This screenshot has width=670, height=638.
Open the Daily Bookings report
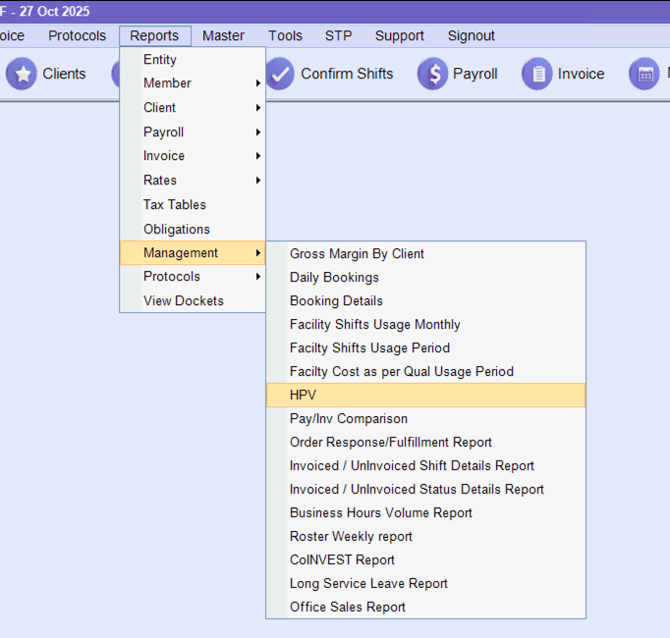[334, 277]
